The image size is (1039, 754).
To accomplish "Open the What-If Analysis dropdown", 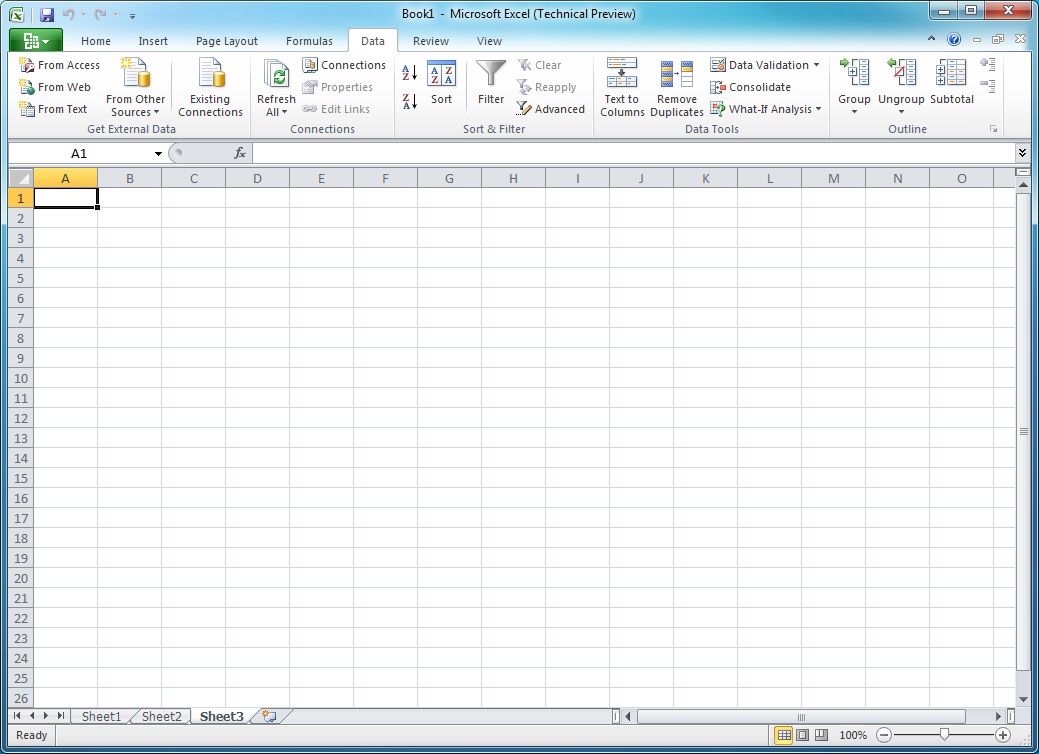I will [766, 109].
